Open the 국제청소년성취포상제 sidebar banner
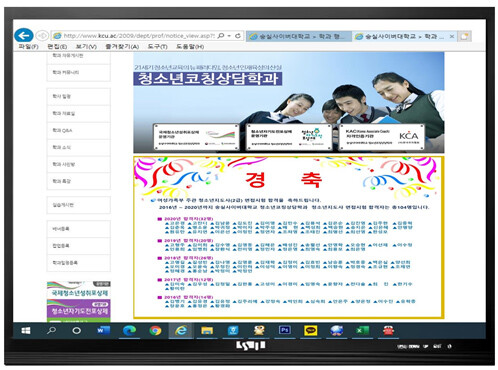The width and height of the screenshot is (498, 370). click(79, 289)
